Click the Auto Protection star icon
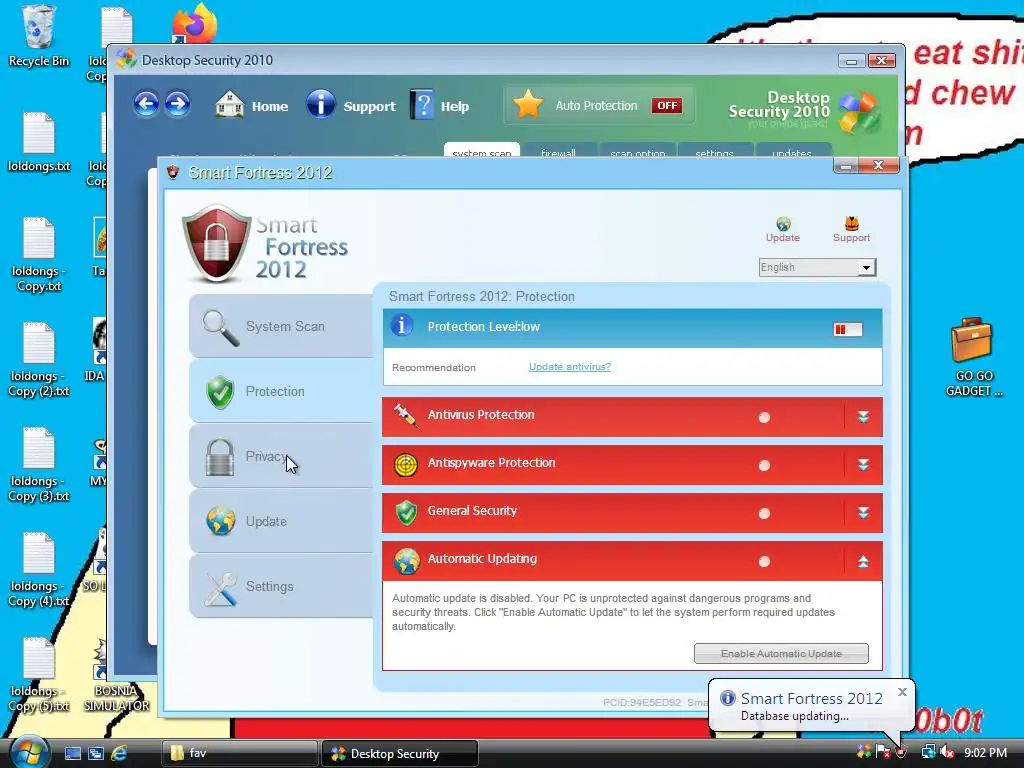Image resolution: width=1024 pixels, height=768 pixels. (528, 104)
